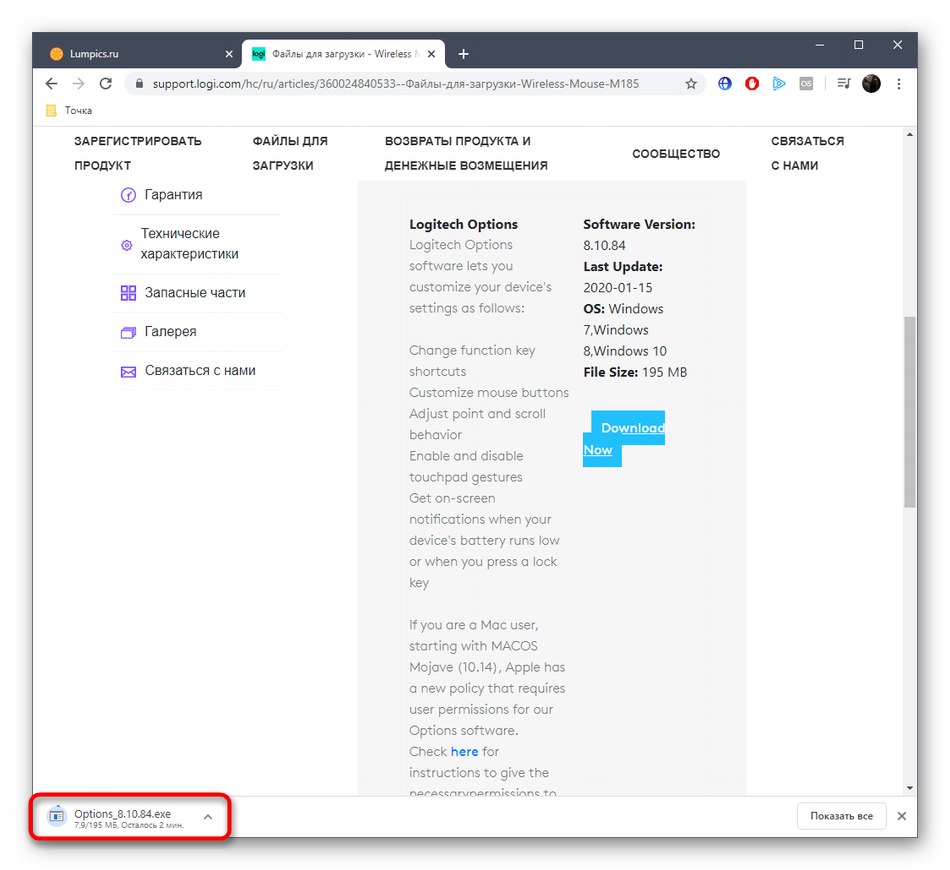Open a new browser tab
This screenshot has width=950, height=870.
[x=463, y=54]
